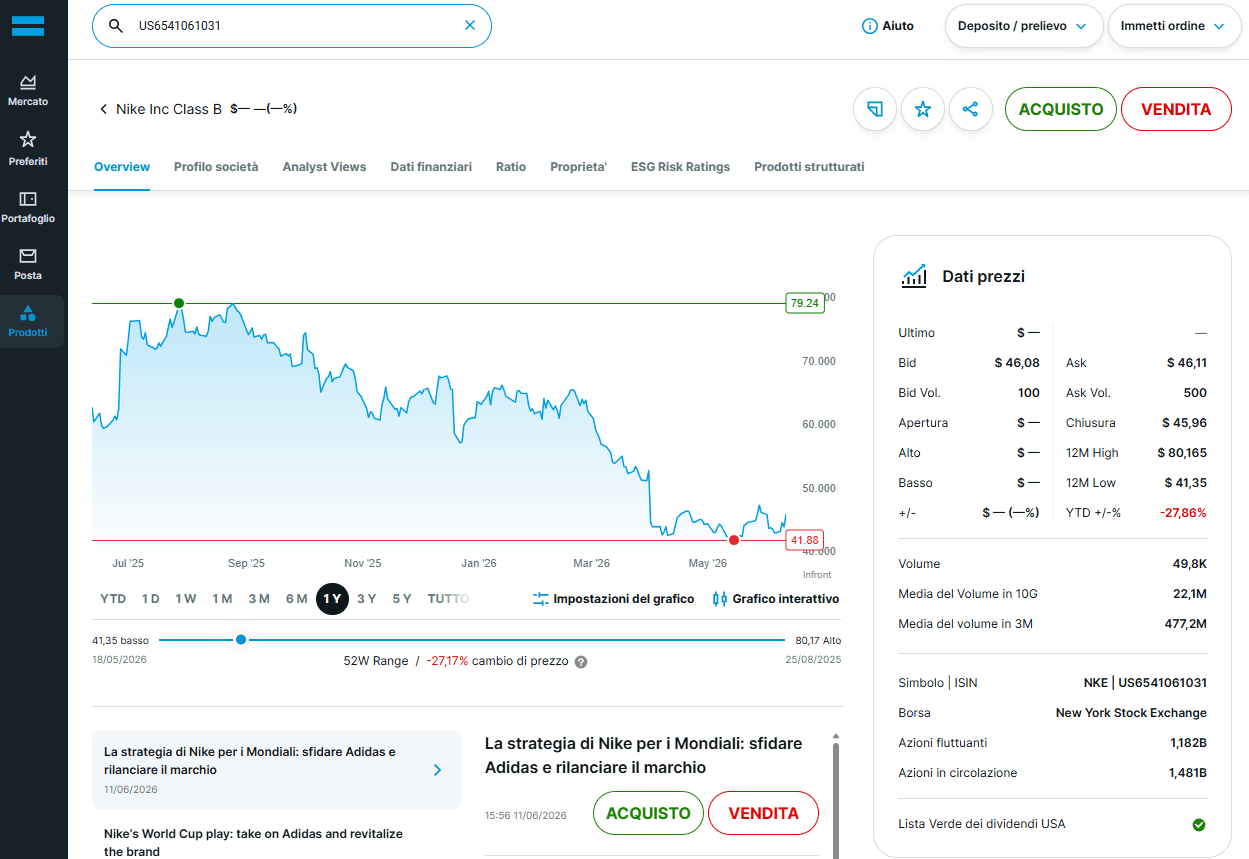Switch to the Overview tab
Viewport: 1249px width, 859px height.
(x=122, y=167)
